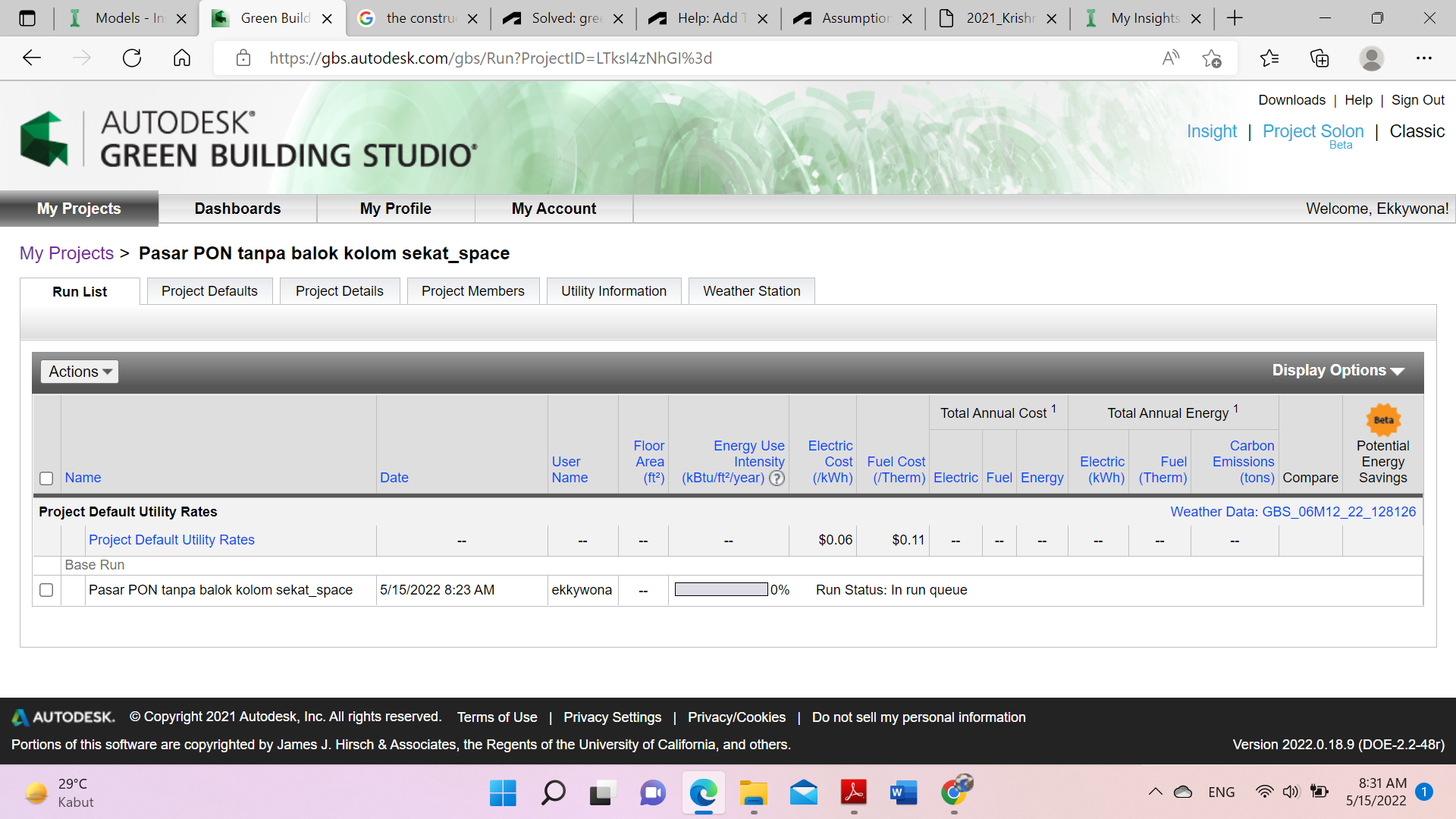
Task: Switch to the Weather Station tab
Action: [751, 290]
